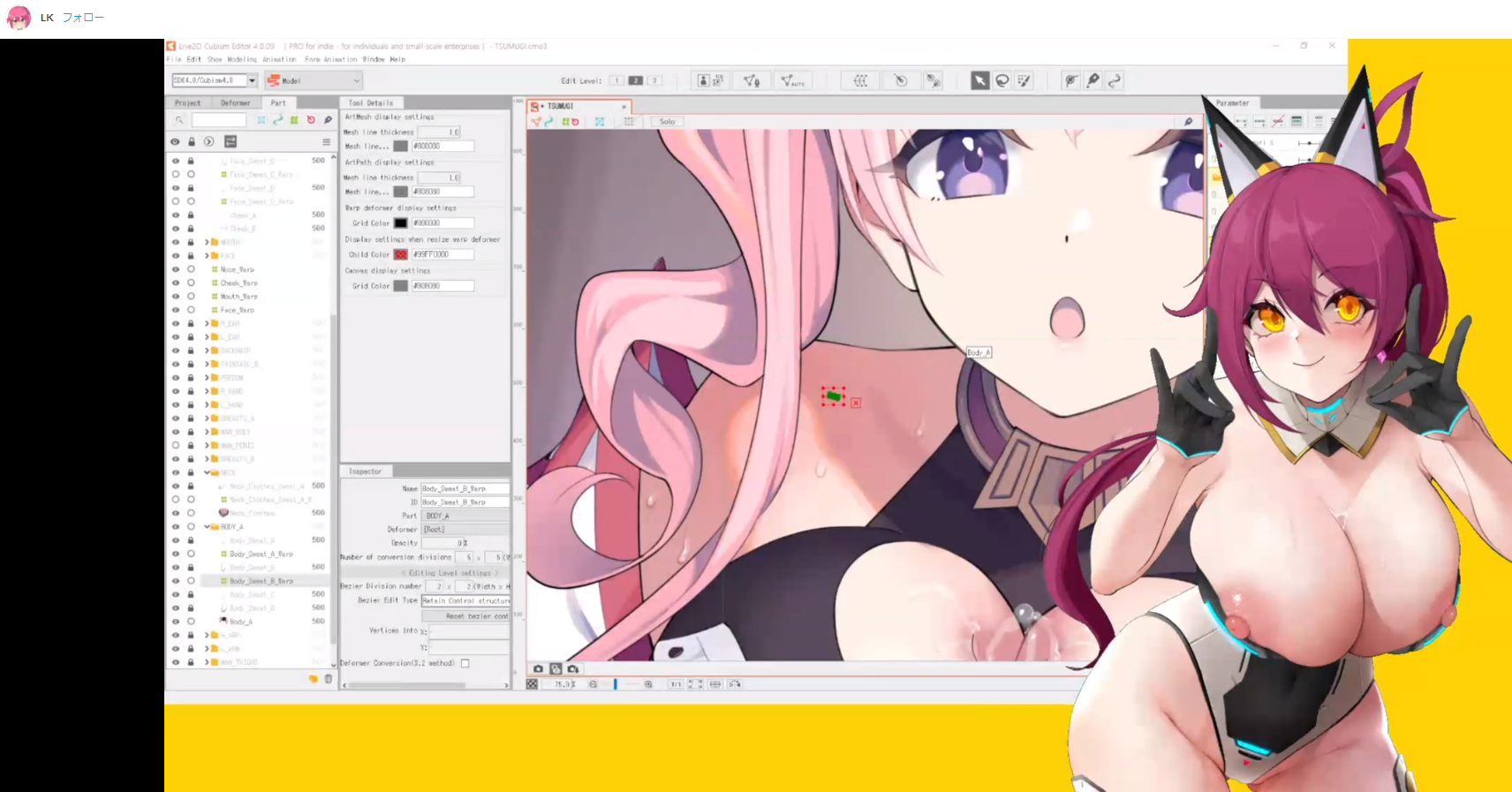
Task: Toggle visibility eye for Cheek_Warp
Action: coord(176,283)
